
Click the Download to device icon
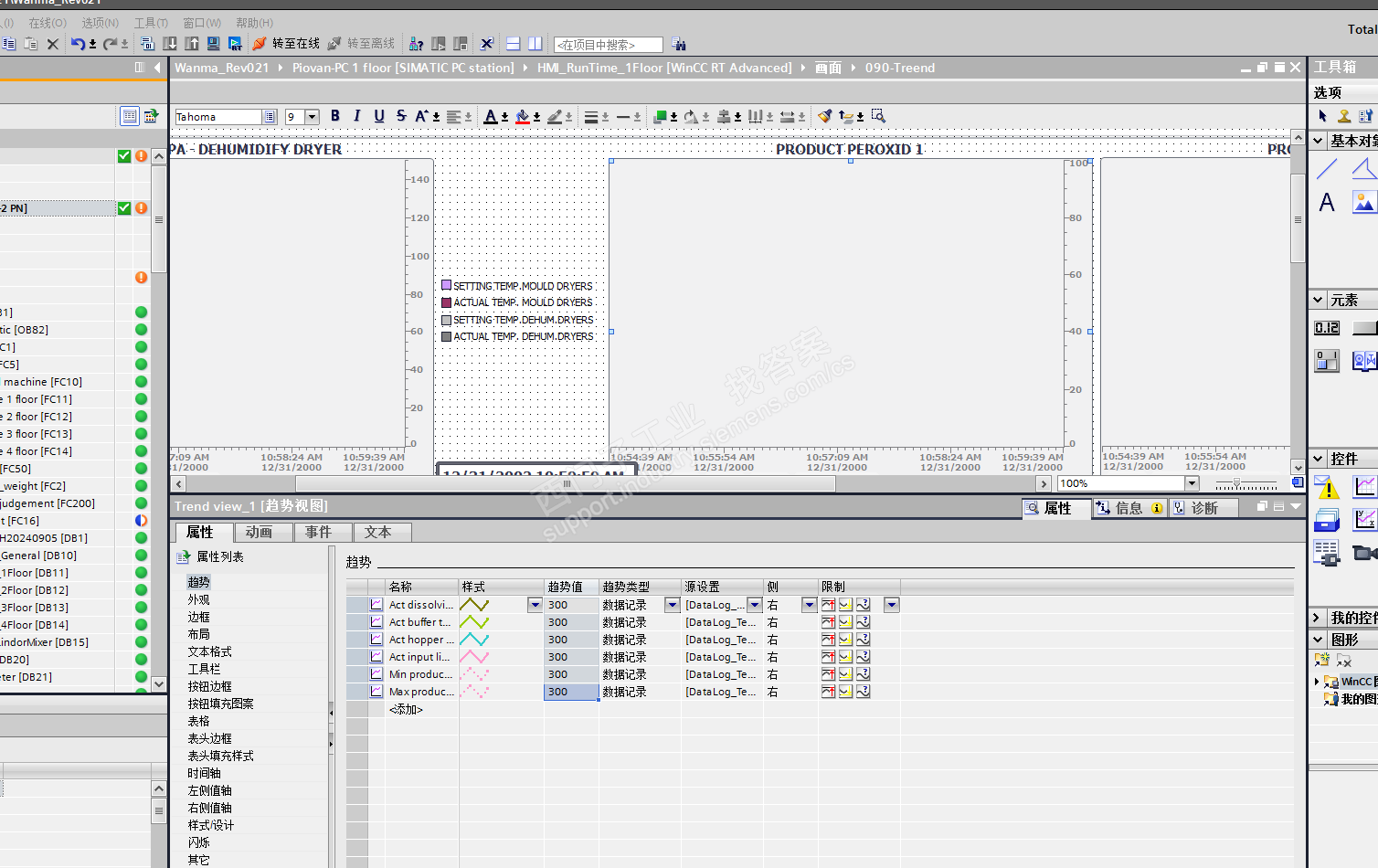(x=170, y=44)
